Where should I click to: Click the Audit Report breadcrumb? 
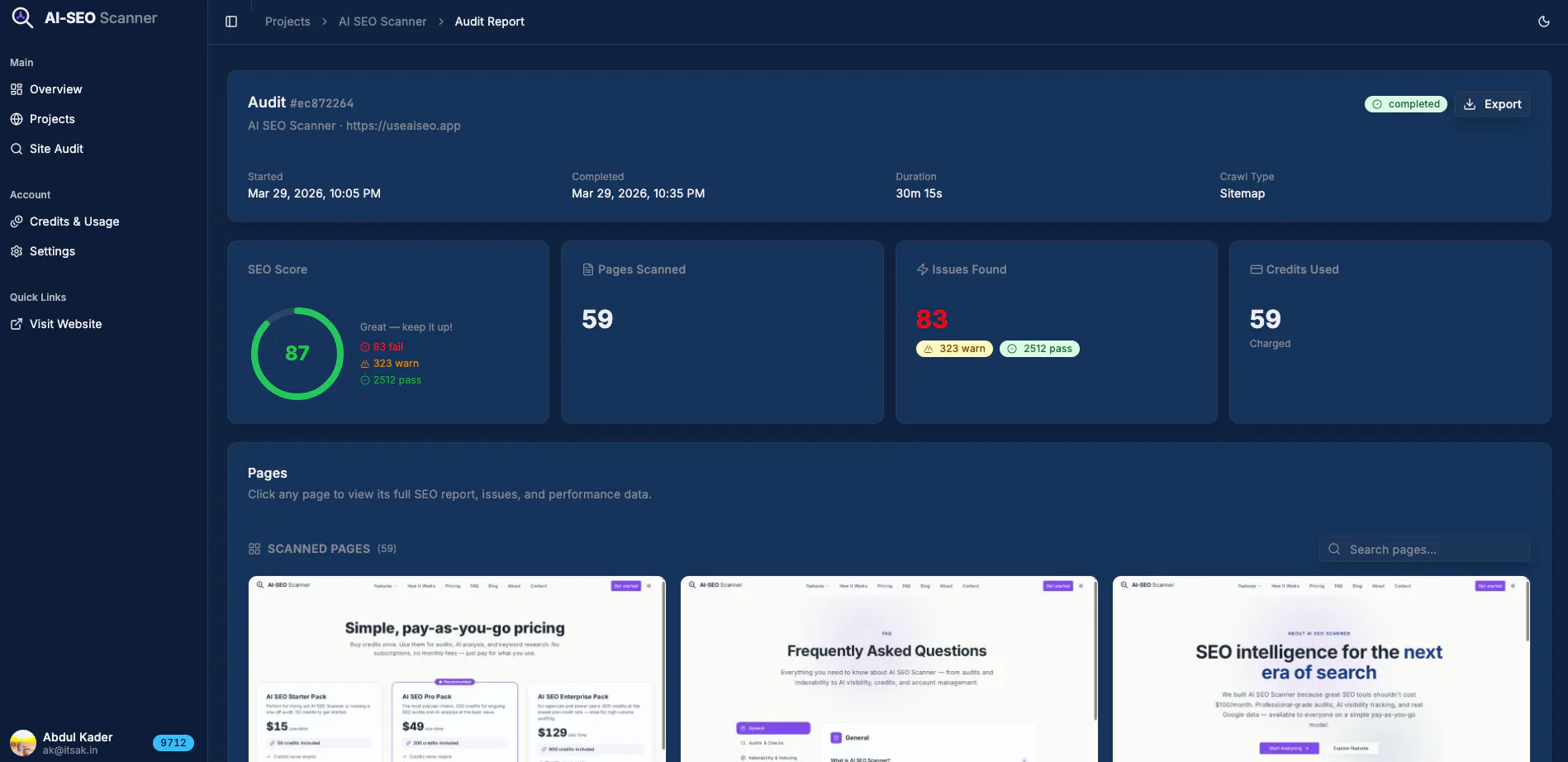tap(489, 21)
